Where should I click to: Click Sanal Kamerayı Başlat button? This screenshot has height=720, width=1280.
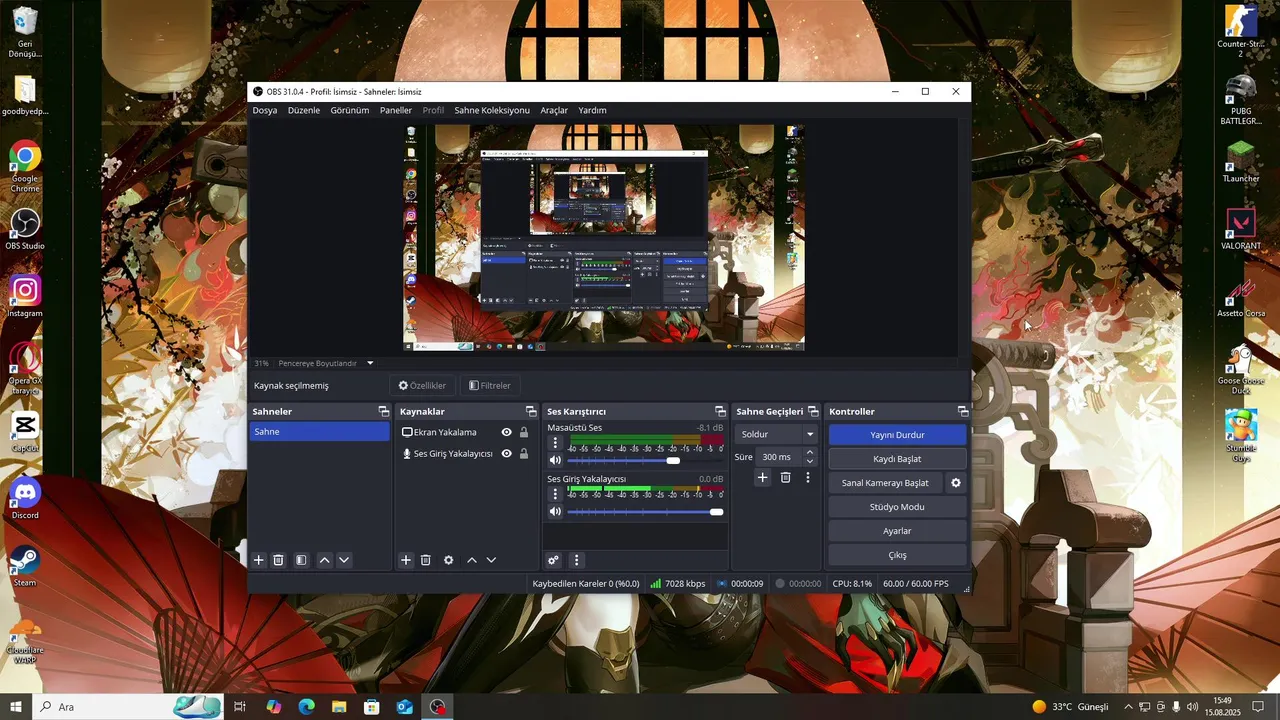[885, 483]
